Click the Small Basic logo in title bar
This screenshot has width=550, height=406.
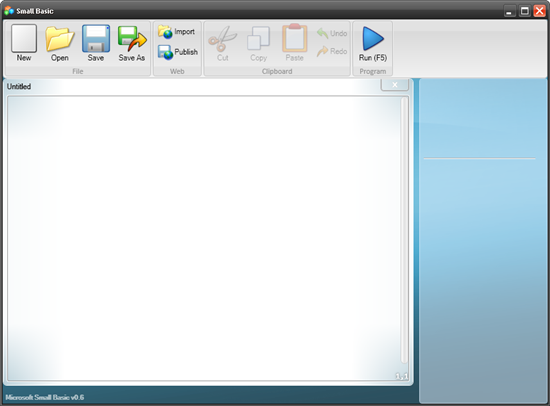pyautogui.click(x=9, y=11)
